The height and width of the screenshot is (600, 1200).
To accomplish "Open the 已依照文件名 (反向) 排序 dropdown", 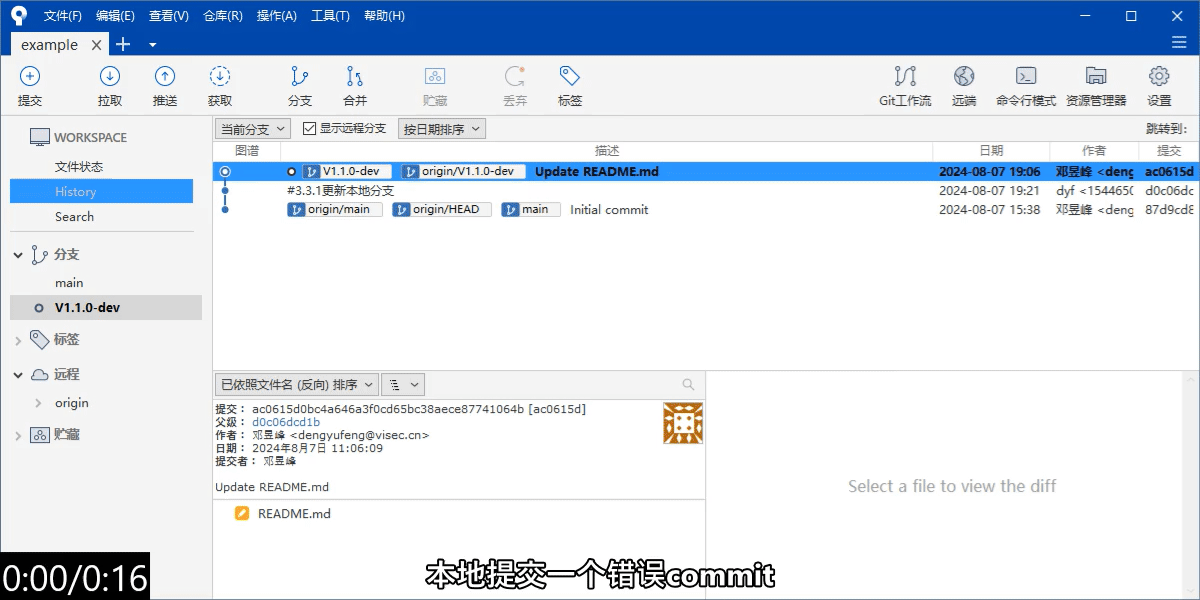I will 302,384.
